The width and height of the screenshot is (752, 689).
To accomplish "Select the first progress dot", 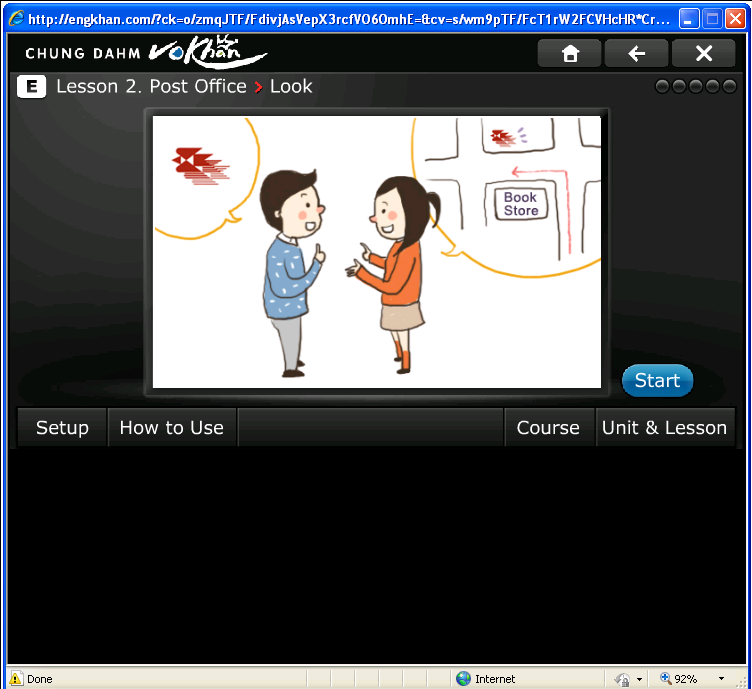I will pyautogui.click(x=662, y=86).
